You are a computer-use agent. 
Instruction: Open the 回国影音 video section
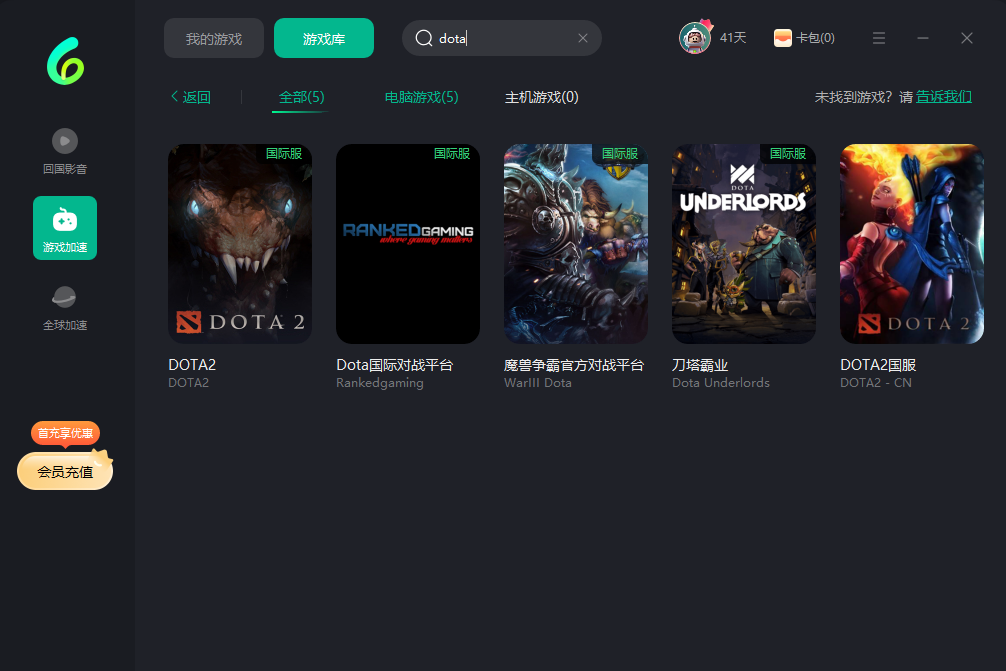65,151
